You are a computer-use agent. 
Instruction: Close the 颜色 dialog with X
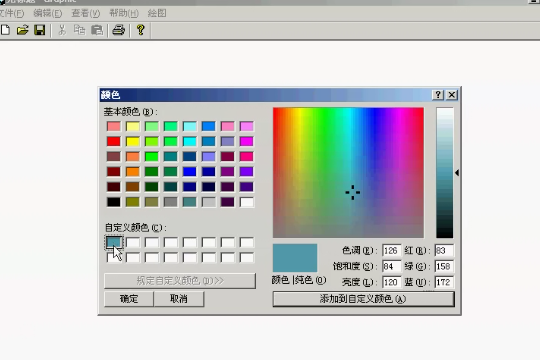(x=451, y=95)
